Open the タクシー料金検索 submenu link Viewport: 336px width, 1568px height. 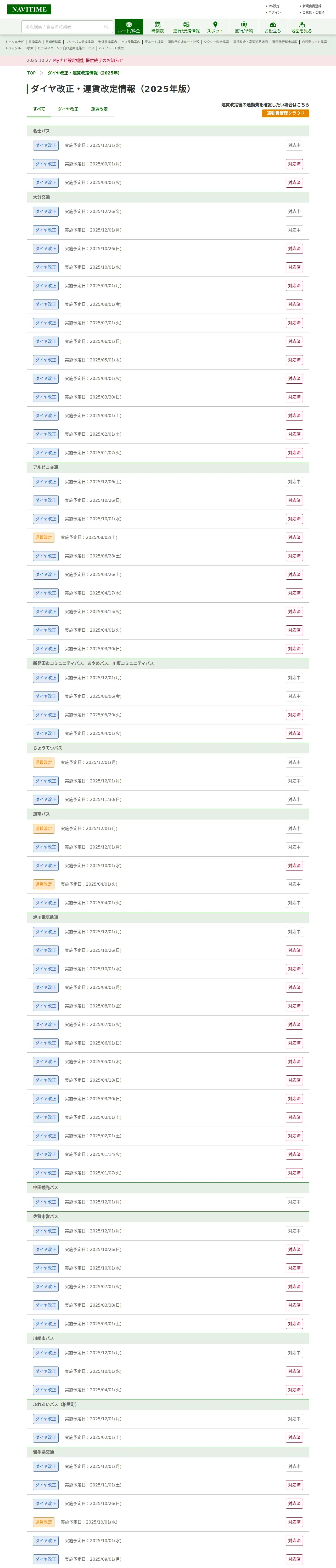pos(216,42)
